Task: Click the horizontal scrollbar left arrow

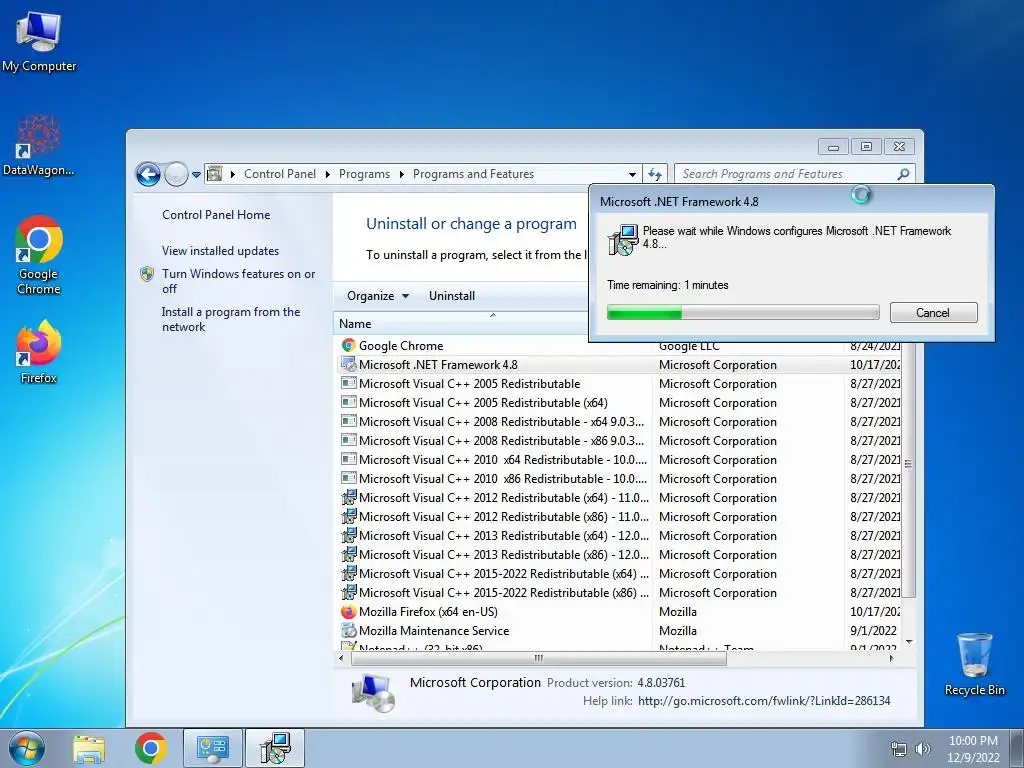Action: pos(341,658)
